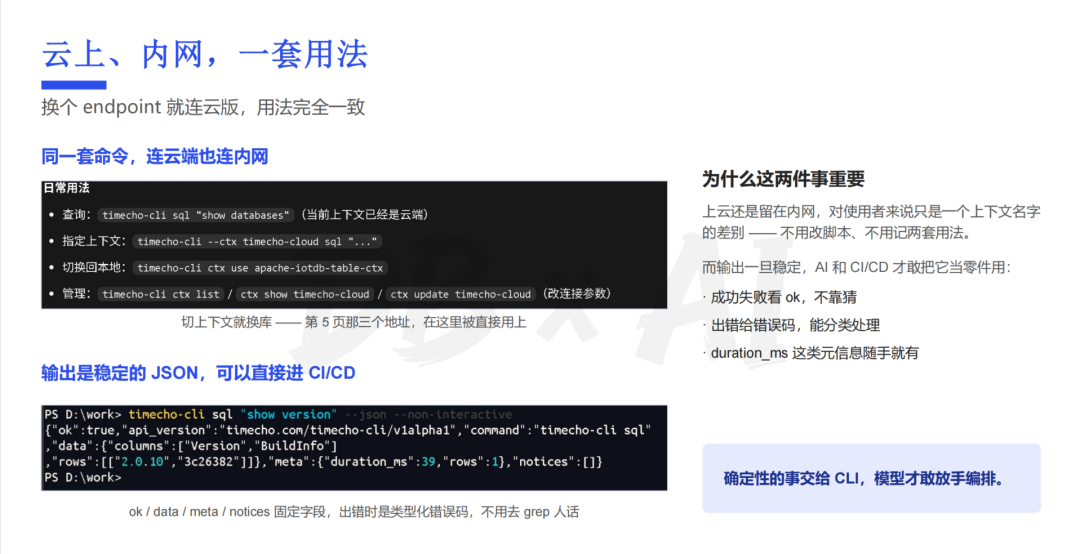Image resolution: width=1080 pixels, height=554 pixels.
Task: Click heading 为什么这两件事重要
Action: [783, 179]
